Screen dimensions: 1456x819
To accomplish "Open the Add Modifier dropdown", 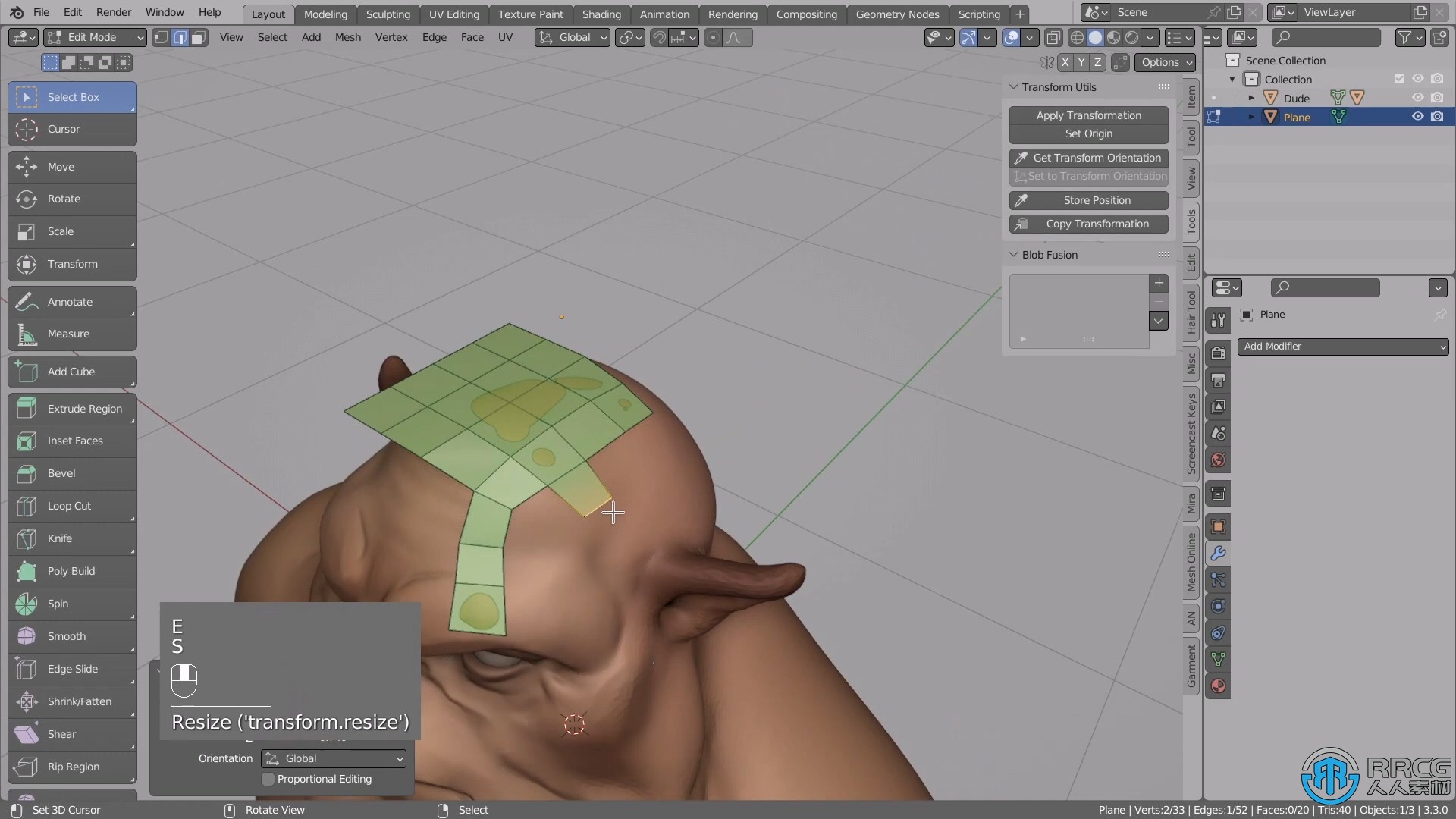I will tap(1341, 346).
